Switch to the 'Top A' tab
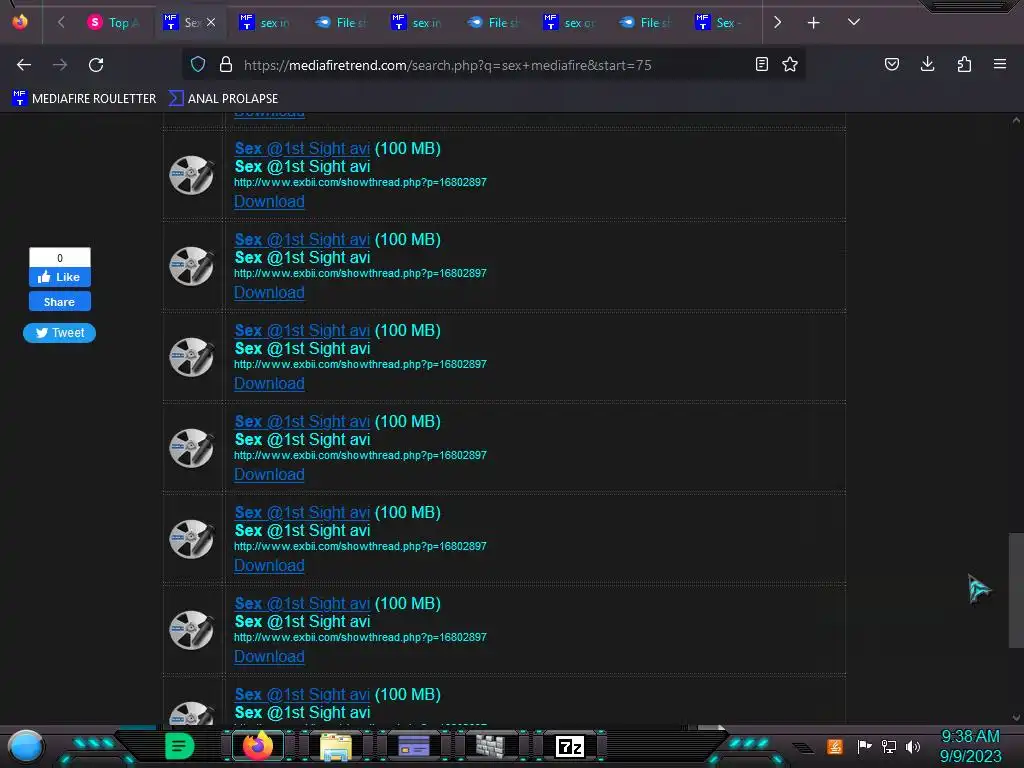Image resolution: width=1024 pixels, height=768 pixels. pyautogui.click(x=115, y=23)
